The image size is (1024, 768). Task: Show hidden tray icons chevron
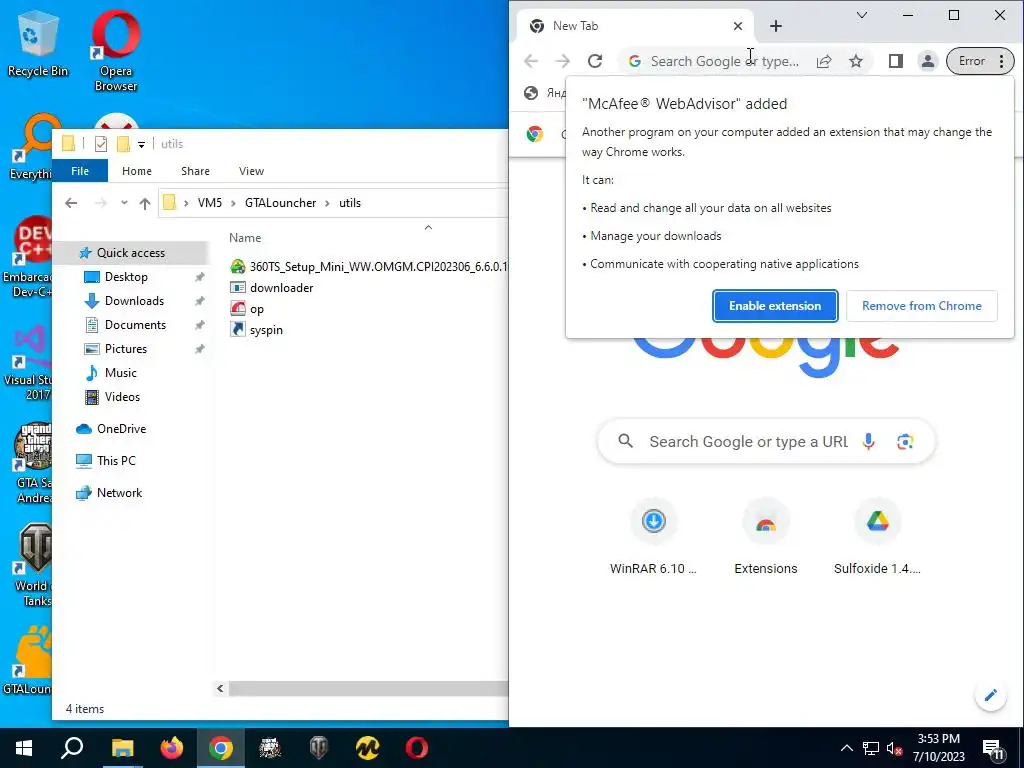pos(846,748)
